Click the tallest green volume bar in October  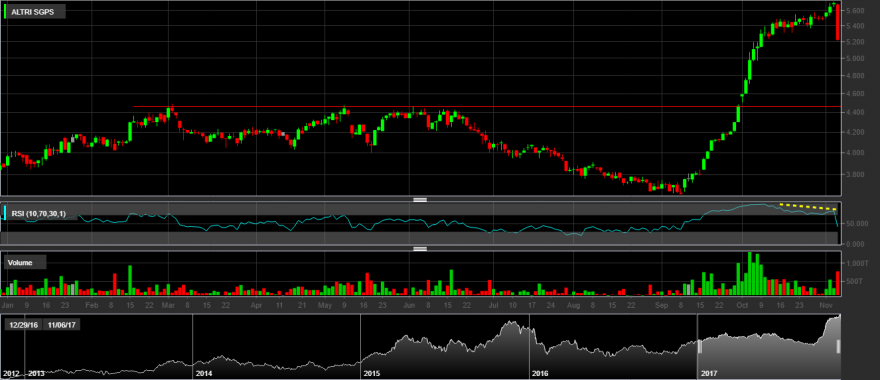pyautogui.click(x=749, y=273)
